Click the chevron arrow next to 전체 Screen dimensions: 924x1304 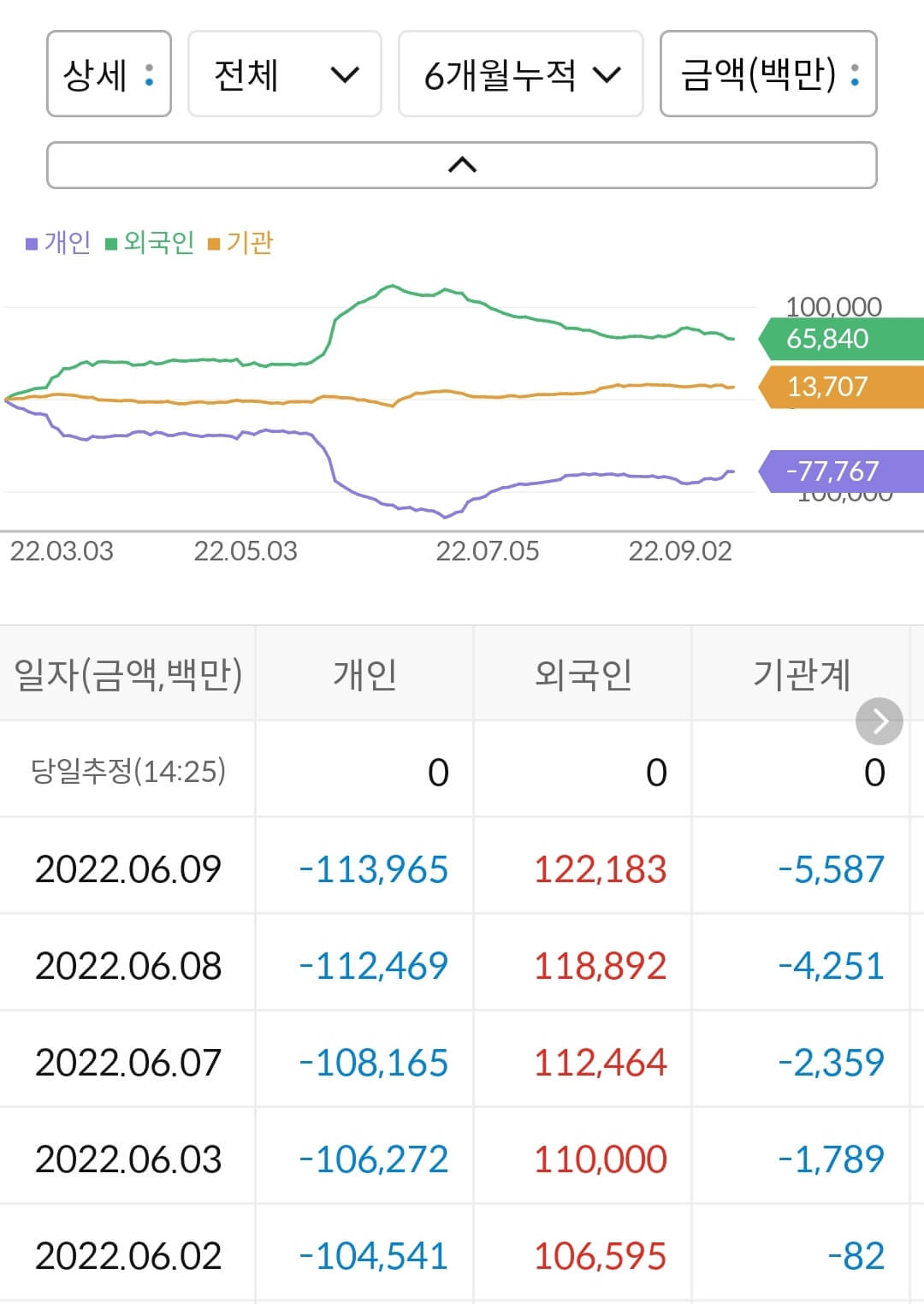click(x=345, y=75)
